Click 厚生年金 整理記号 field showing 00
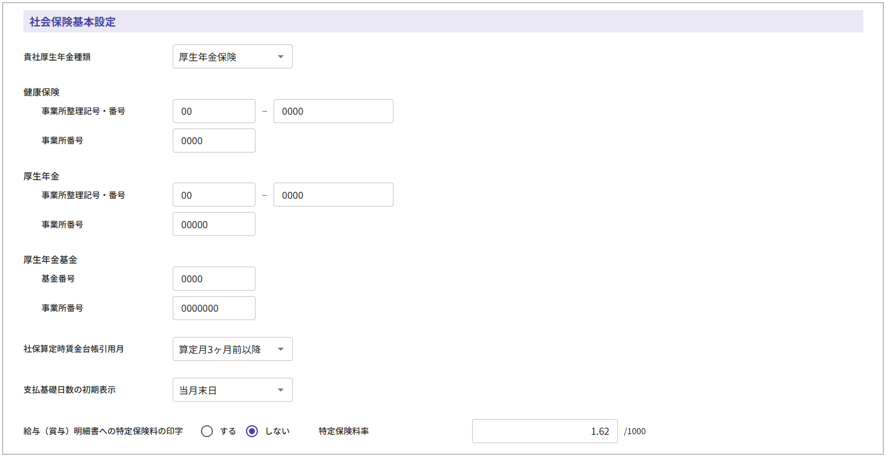Viewport: 886px width, 457px height. click(x=214, y=195)
